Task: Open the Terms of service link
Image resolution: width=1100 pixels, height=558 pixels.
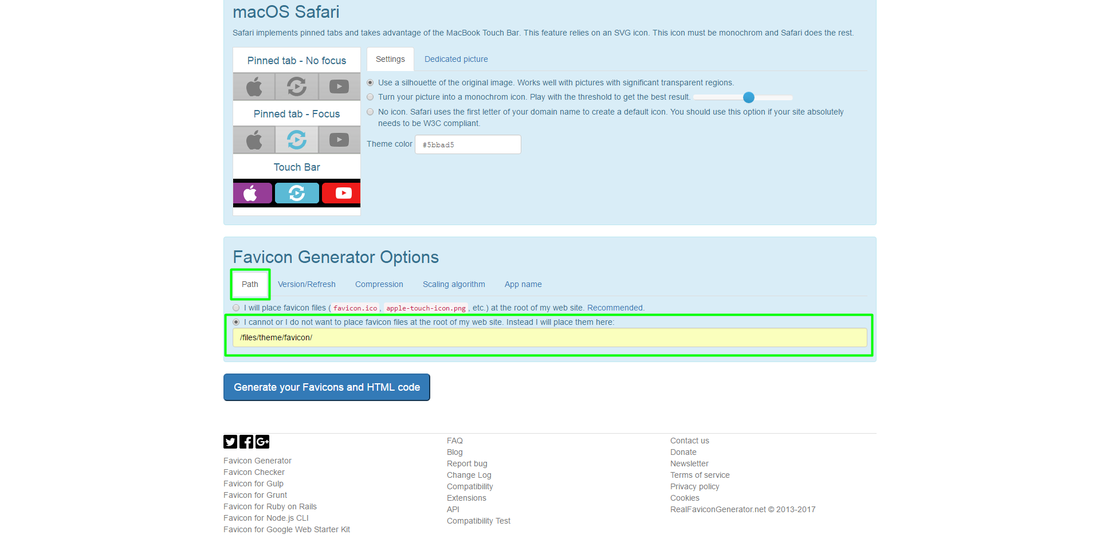Action: click(700, 475)
